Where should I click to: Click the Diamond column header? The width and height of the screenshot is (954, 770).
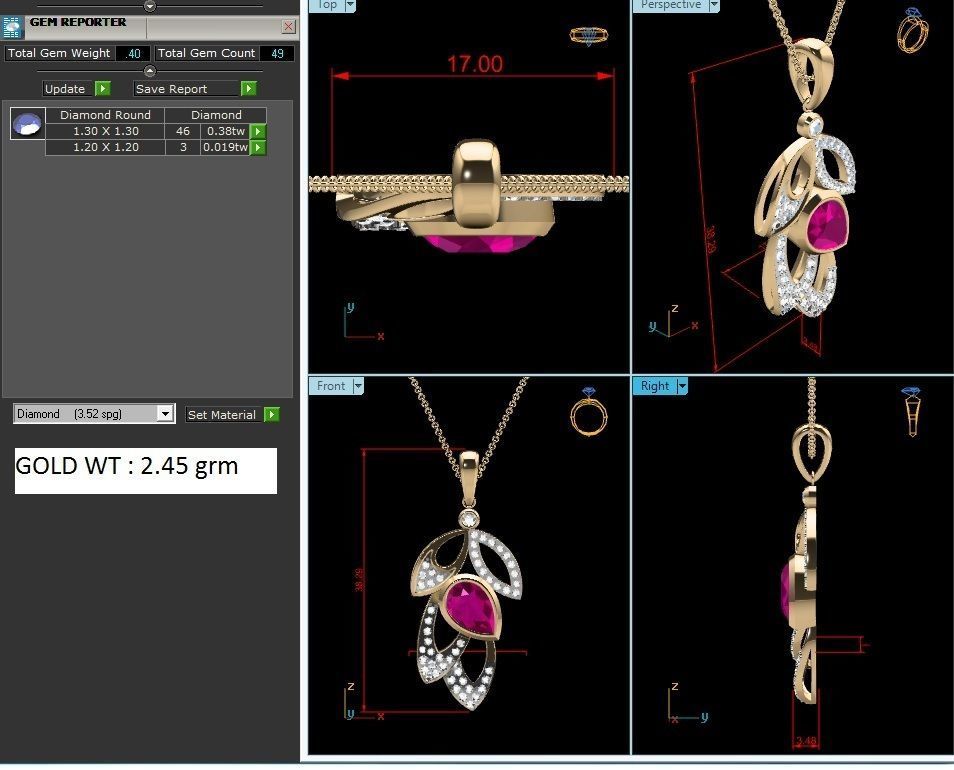click(216, 115)
